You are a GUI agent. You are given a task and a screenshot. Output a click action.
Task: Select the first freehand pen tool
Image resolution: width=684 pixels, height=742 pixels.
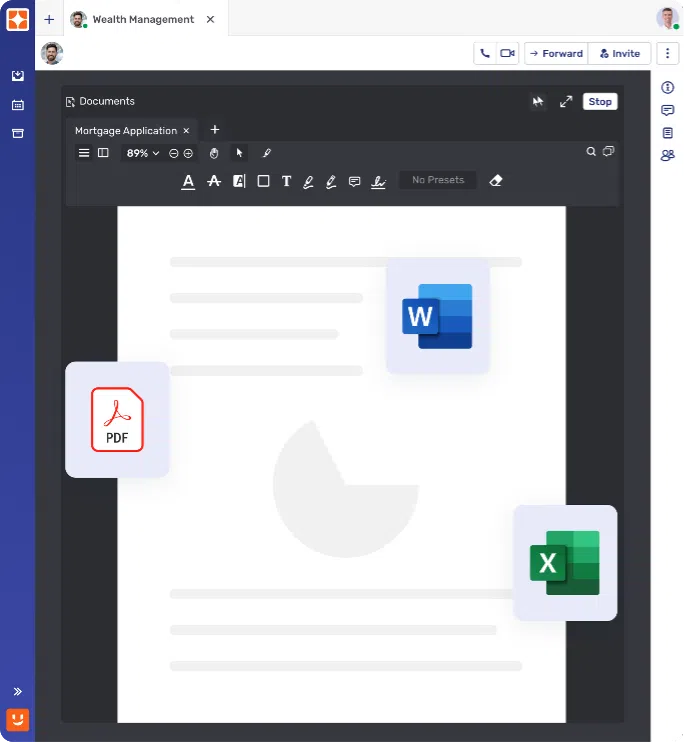tap(308, 182)
